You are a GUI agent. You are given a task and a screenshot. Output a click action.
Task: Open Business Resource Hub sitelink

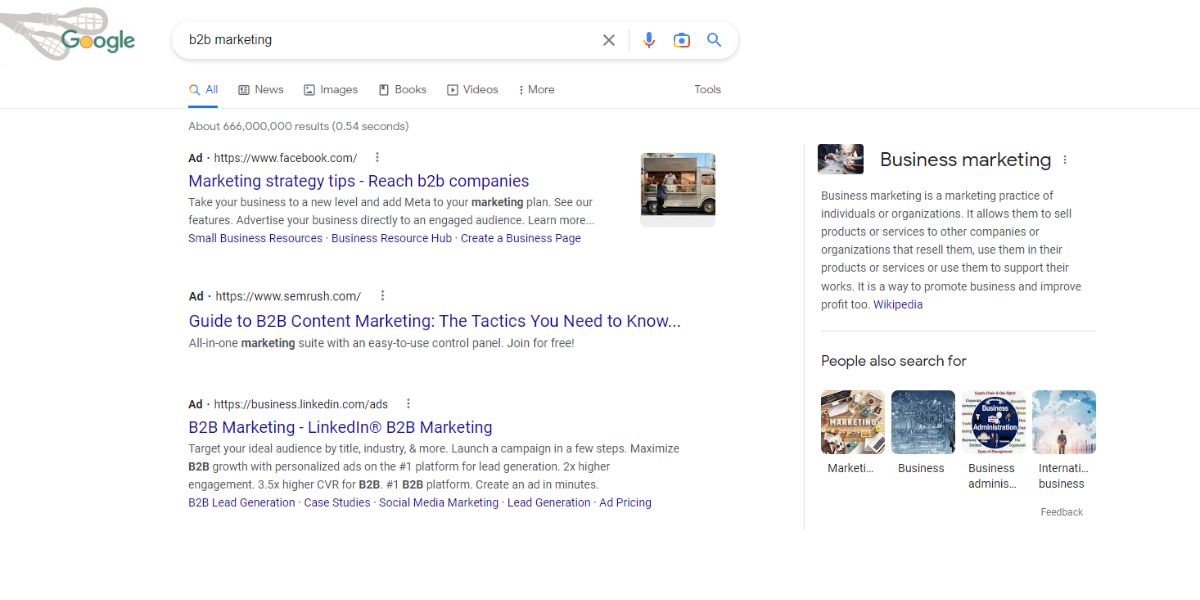(x=391, y=238)
